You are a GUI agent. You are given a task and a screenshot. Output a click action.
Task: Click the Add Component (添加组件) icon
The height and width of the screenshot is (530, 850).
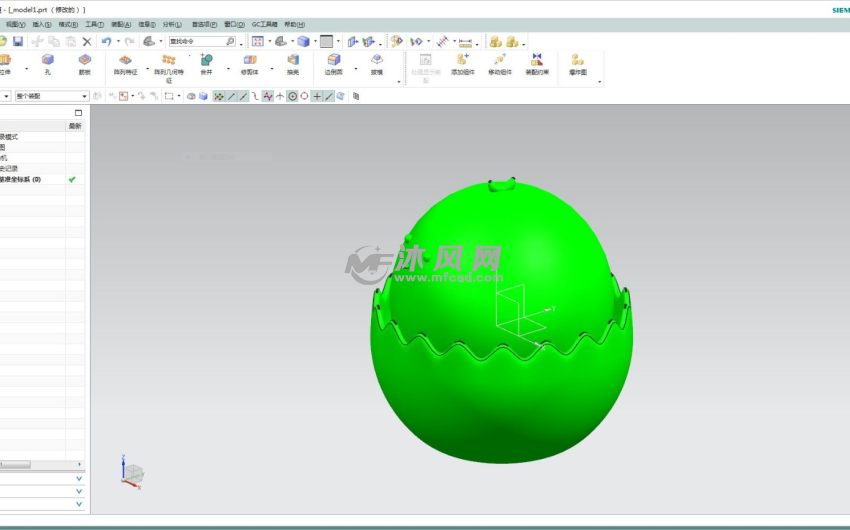tap(462, 64)
